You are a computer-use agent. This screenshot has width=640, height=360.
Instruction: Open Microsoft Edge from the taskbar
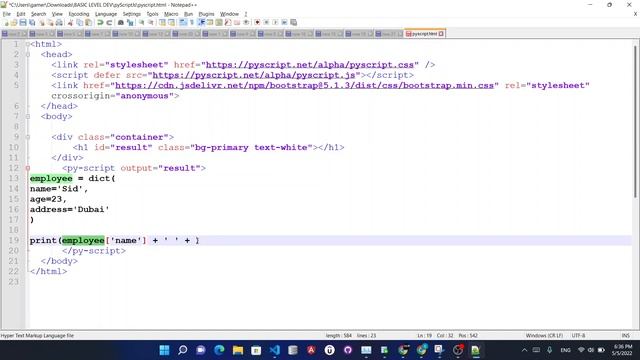220,350
